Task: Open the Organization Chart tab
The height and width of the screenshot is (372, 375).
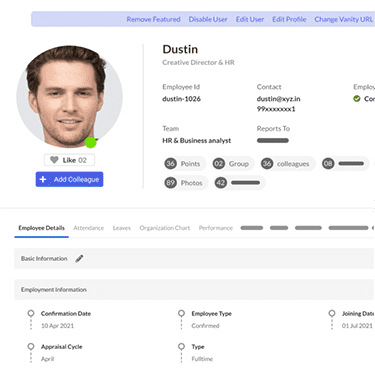Action: click(165, 228)
